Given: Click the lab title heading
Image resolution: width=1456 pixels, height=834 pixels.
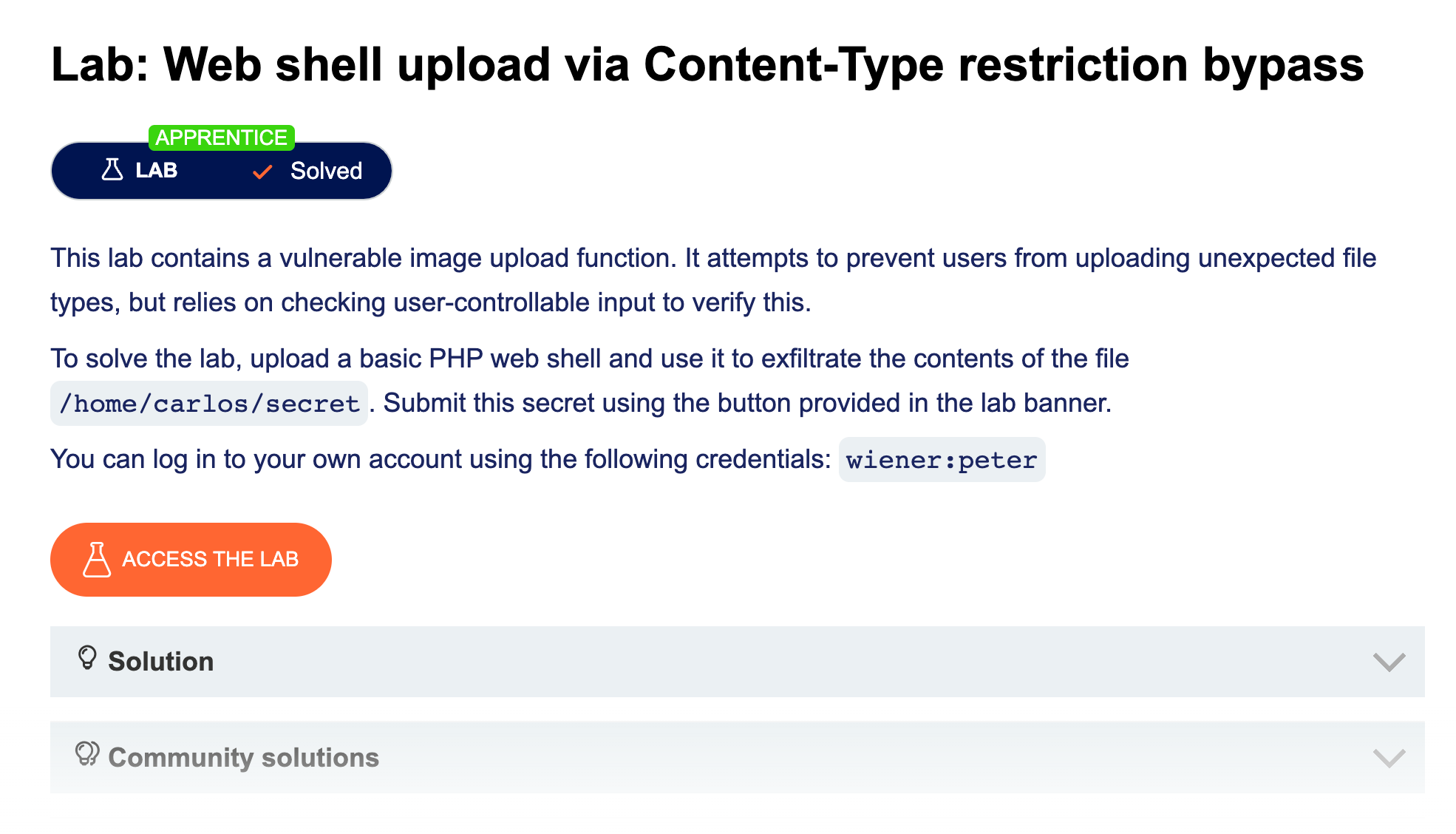Looking at the screenshot, I should [707, 64].
